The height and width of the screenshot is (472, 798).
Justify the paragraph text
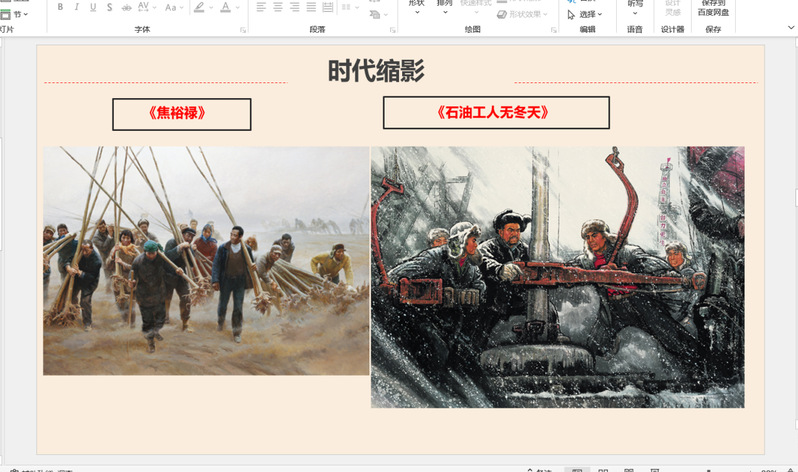(310, 7)
